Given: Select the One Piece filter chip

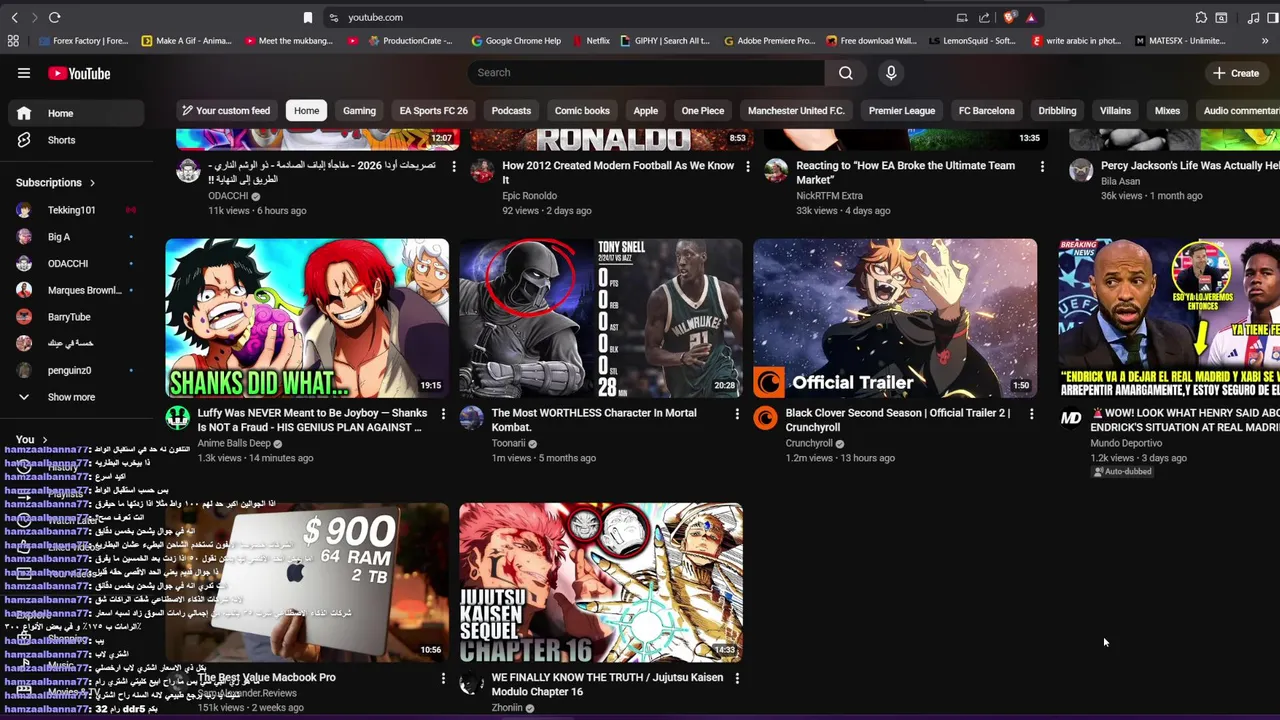Looking at the screenshot, I should point(703,111).
